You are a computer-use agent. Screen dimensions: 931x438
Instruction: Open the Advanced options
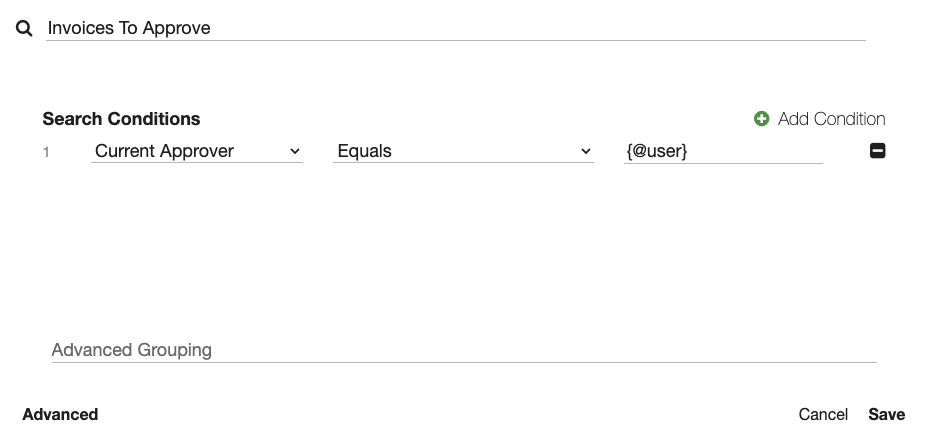[x=60, y=414]
